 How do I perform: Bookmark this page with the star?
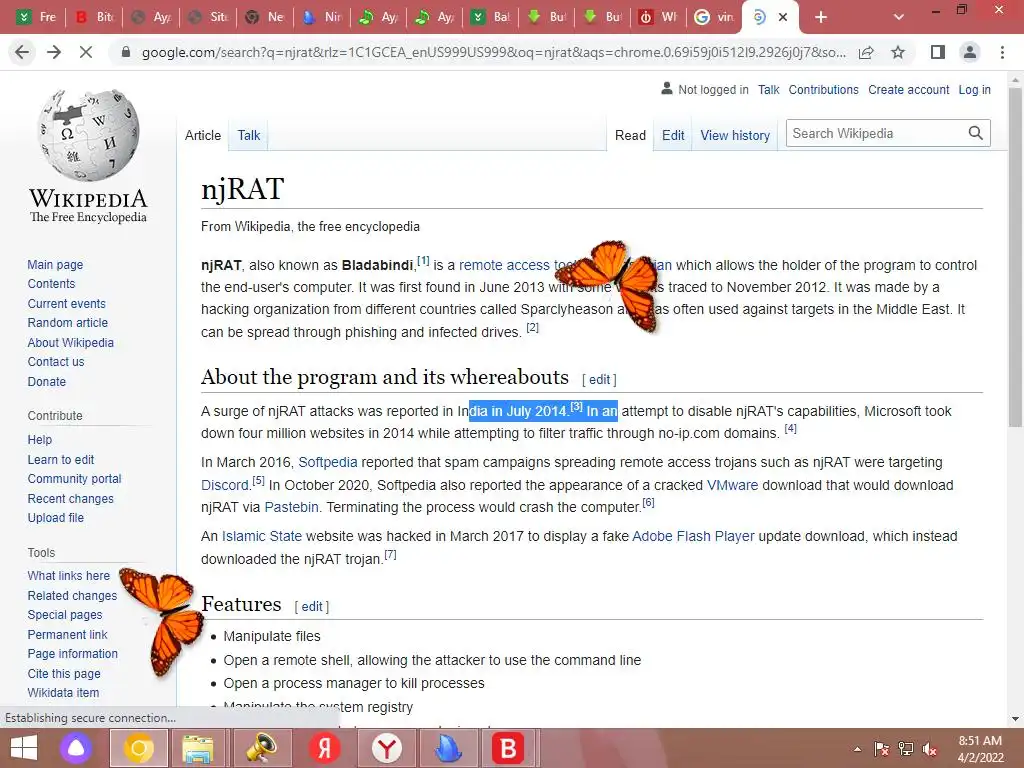pyautogui.click(x=898, y=52)
